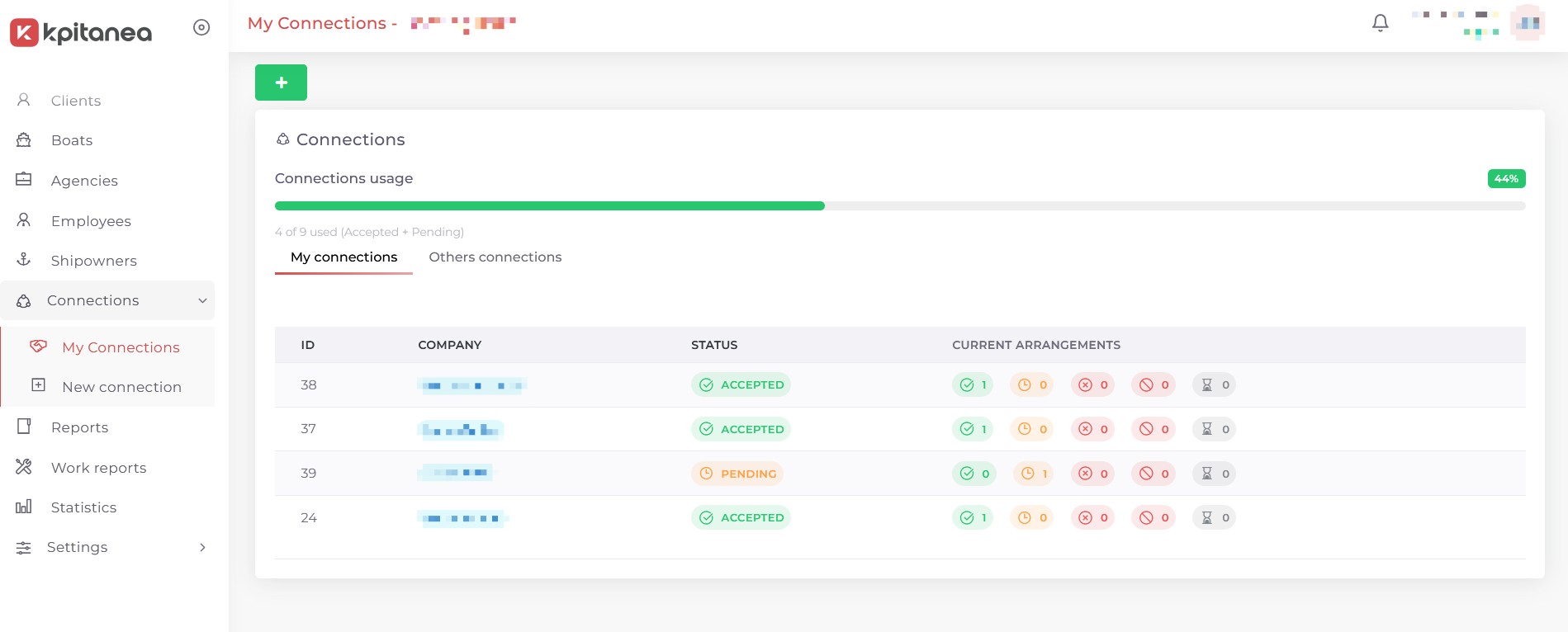Click the Statistics bar chart icon
The height and width of the screenshot is (632, 1568).
24,507
